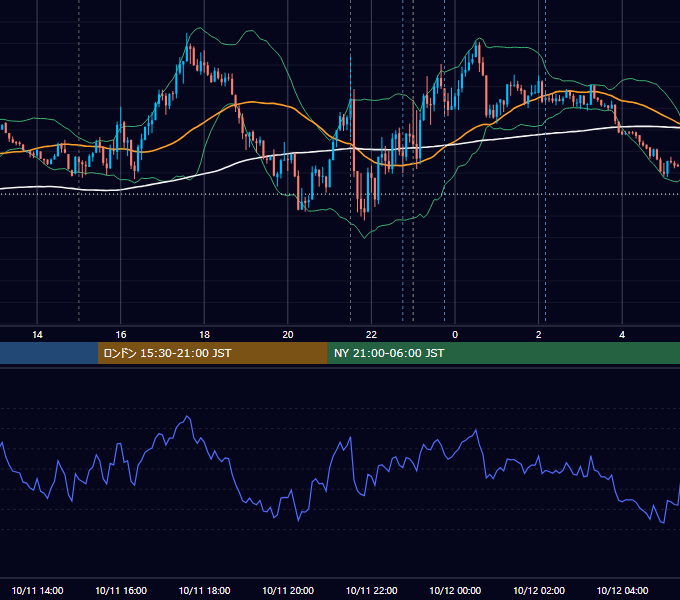The width and height of the screenshot is (680, 600).
Task: Click the 4 hour label on time axis
Action: tap(622, 335)
